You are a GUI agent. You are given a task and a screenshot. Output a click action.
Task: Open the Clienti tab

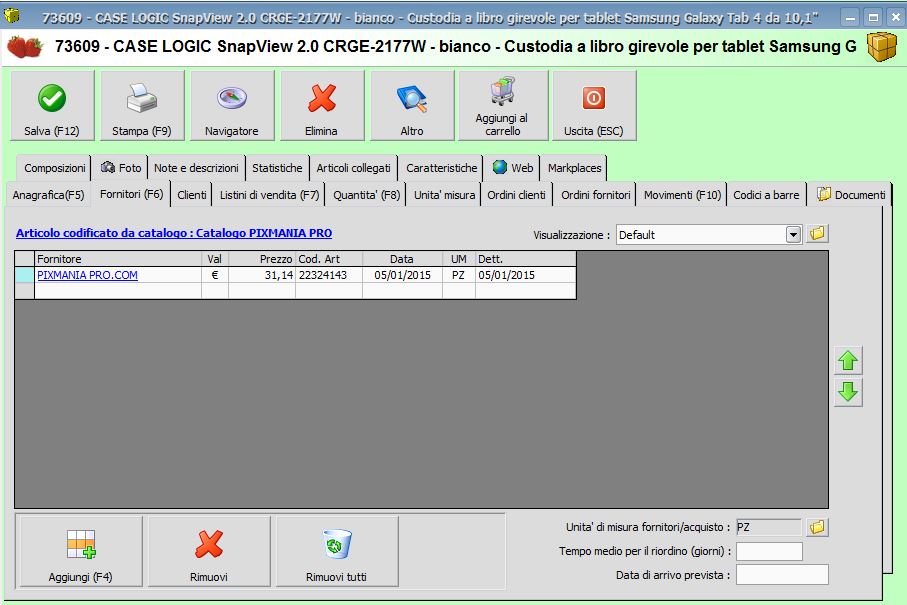point(191,195)
